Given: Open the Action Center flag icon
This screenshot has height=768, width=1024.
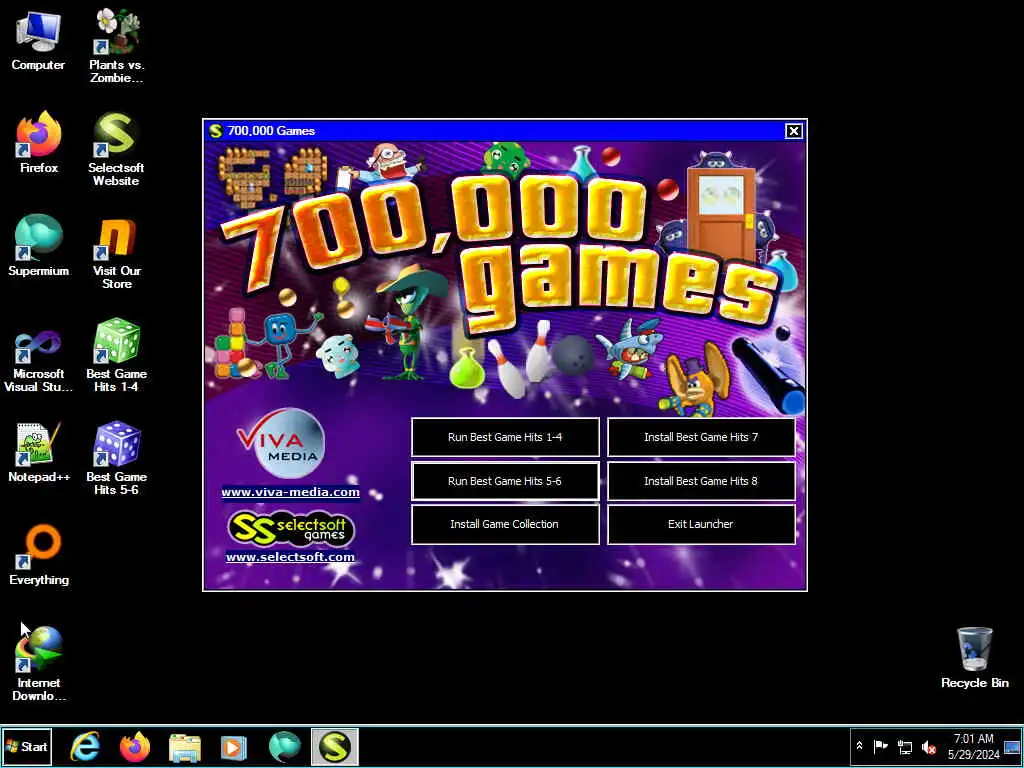Looking at the screenshot, I should point(881,746).
